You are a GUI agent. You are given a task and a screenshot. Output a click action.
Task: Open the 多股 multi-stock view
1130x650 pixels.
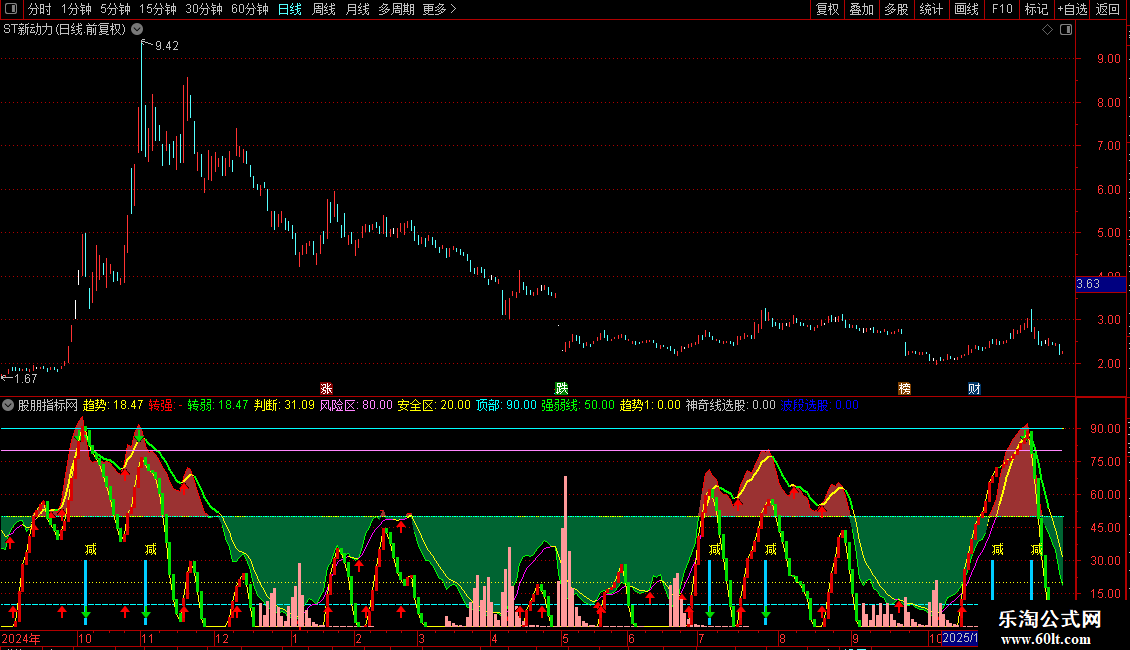click(x=897, y=9)
